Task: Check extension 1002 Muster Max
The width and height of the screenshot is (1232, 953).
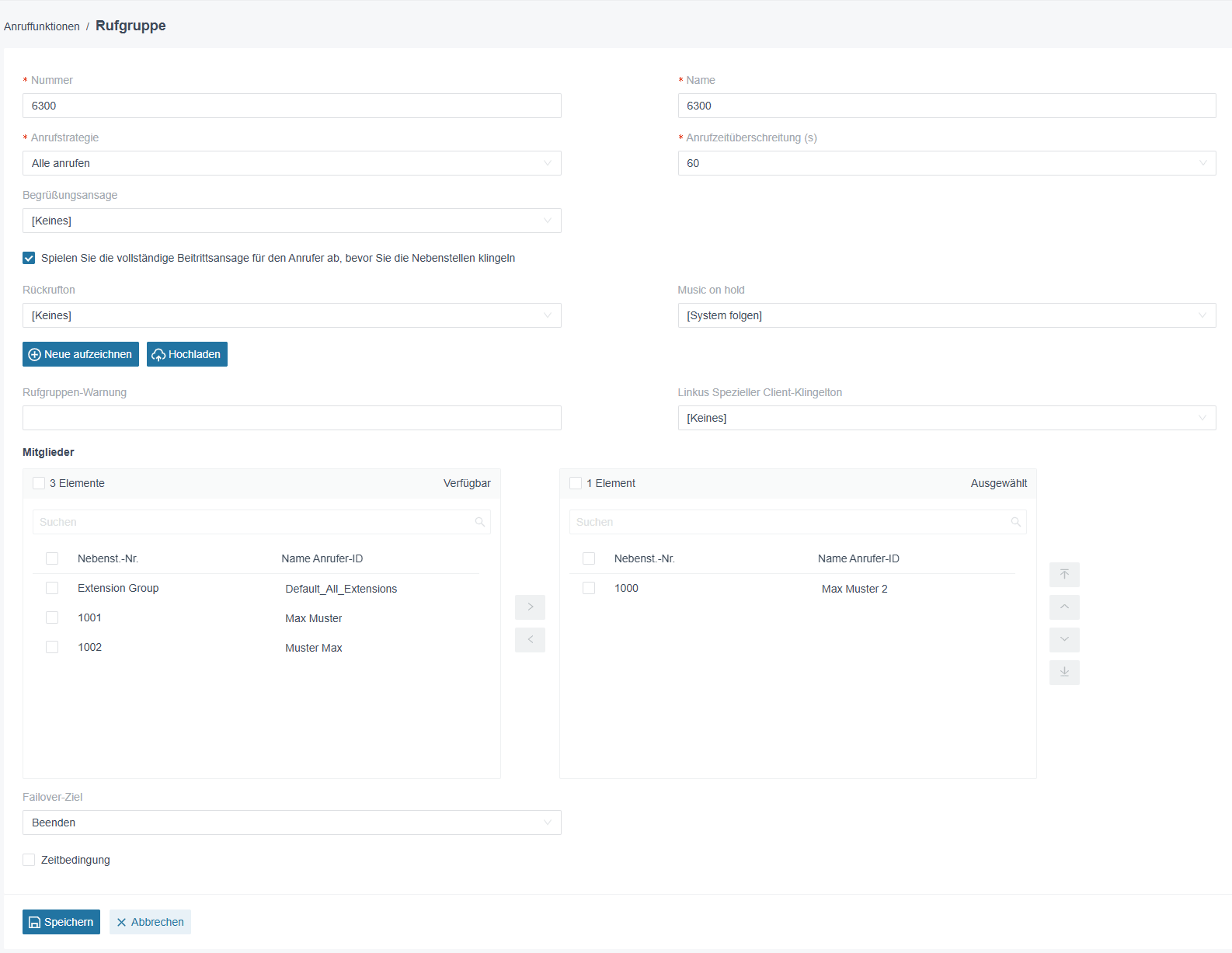Action: (52, 647)
